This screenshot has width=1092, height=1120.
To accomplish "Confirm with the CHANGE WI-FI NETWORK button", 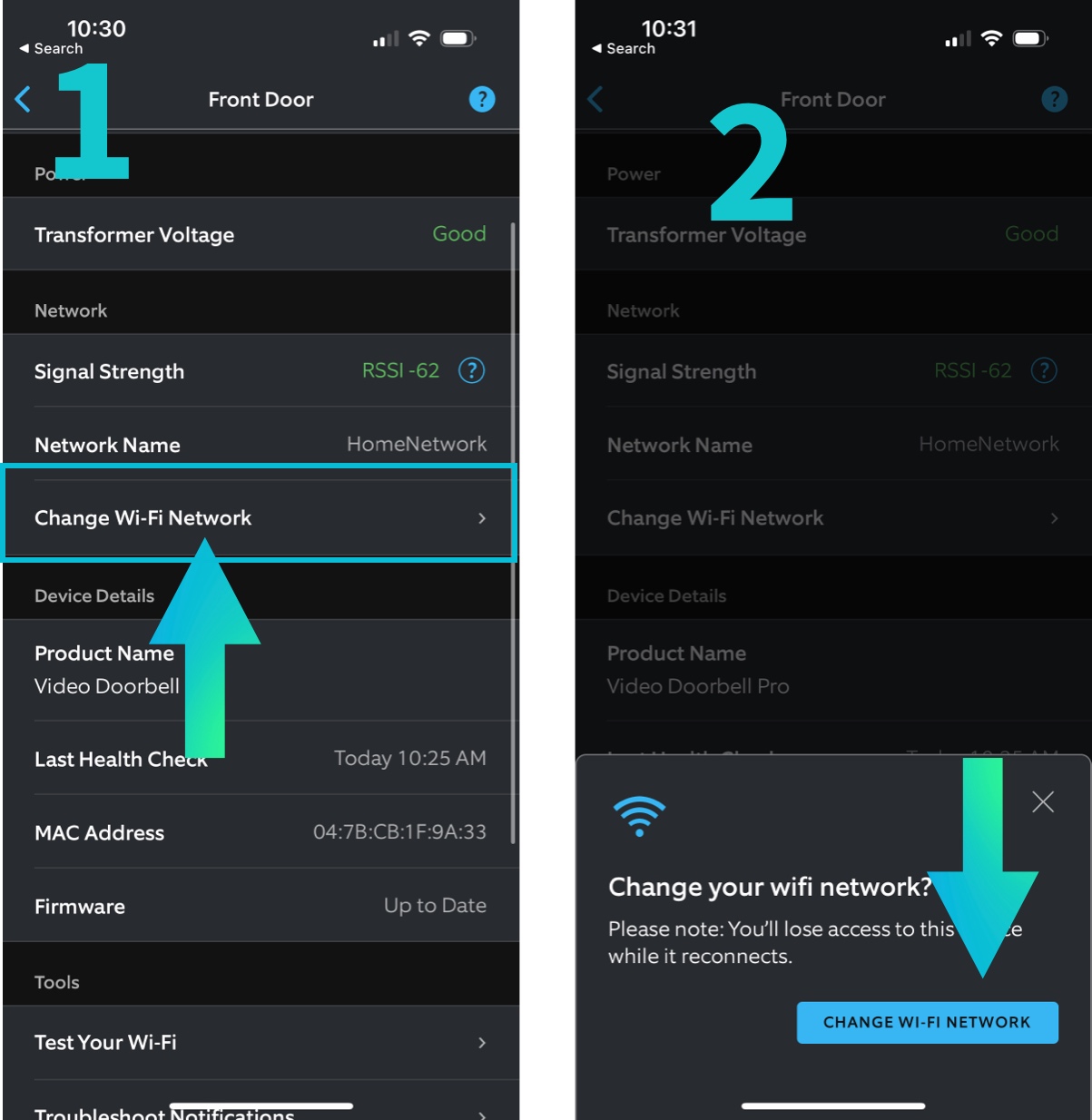I will point(927,1023).
